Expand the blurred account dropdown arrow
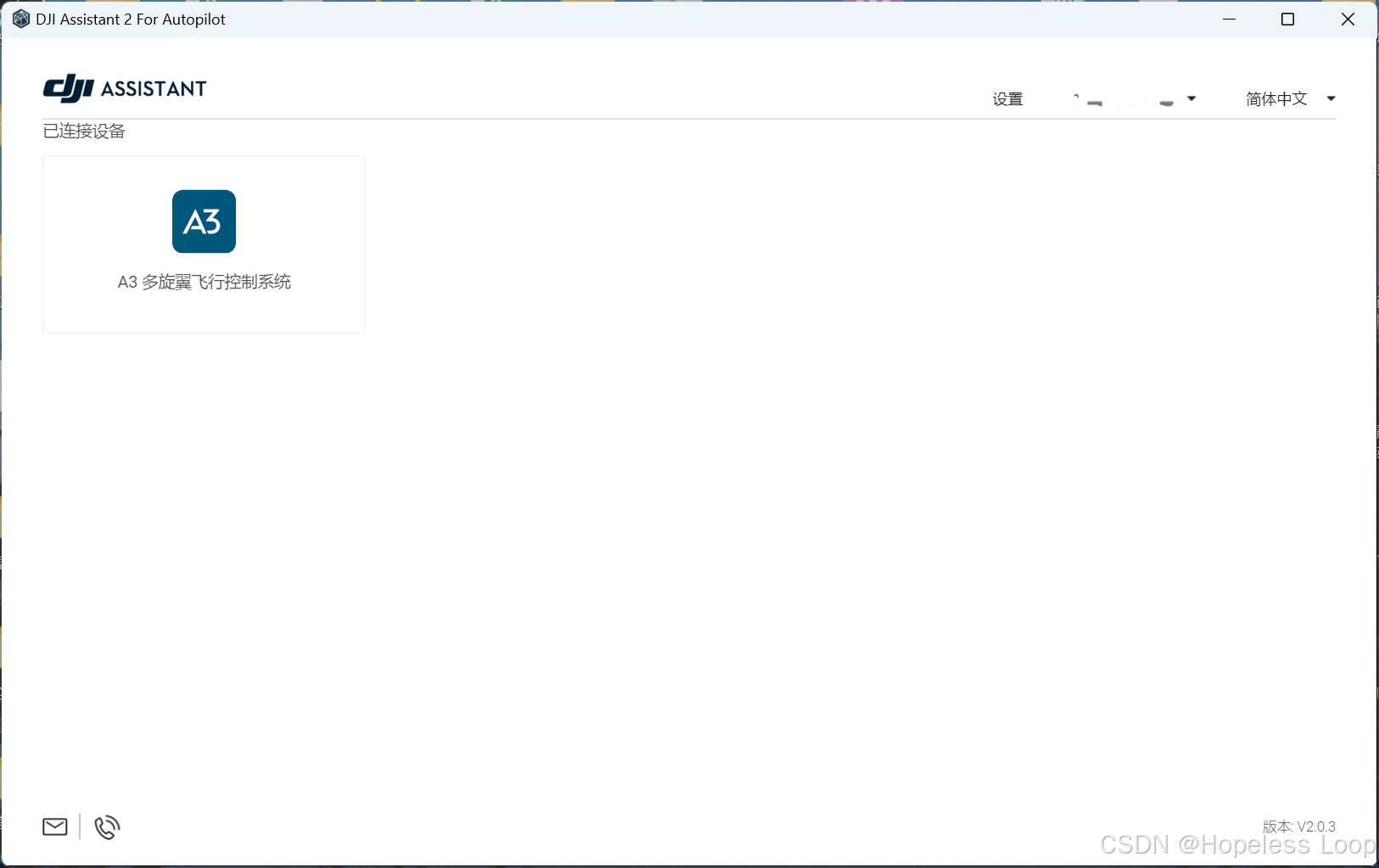The height and width of the screenshot is (868, 1379). point(1191,99)
